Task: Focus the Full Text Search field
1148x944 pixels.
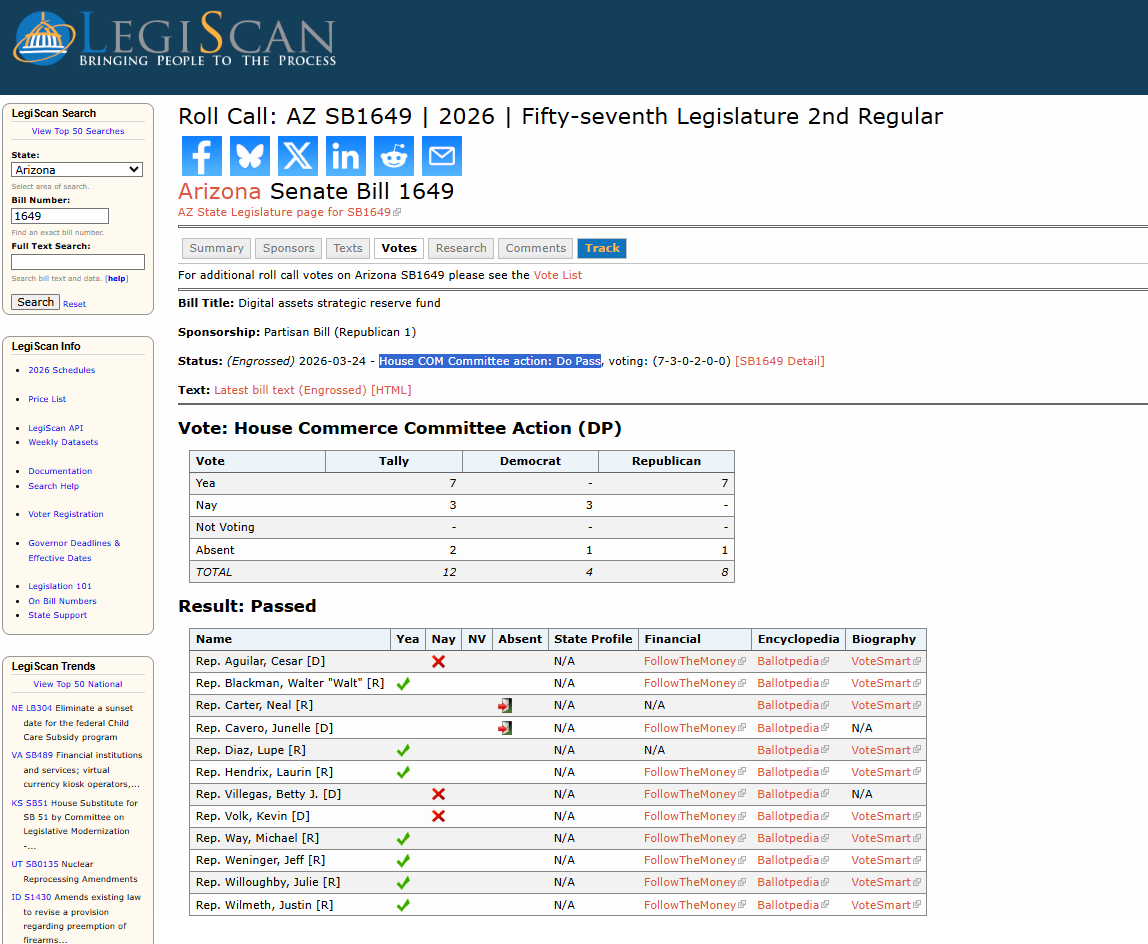Action: click(x=78, y=261)
